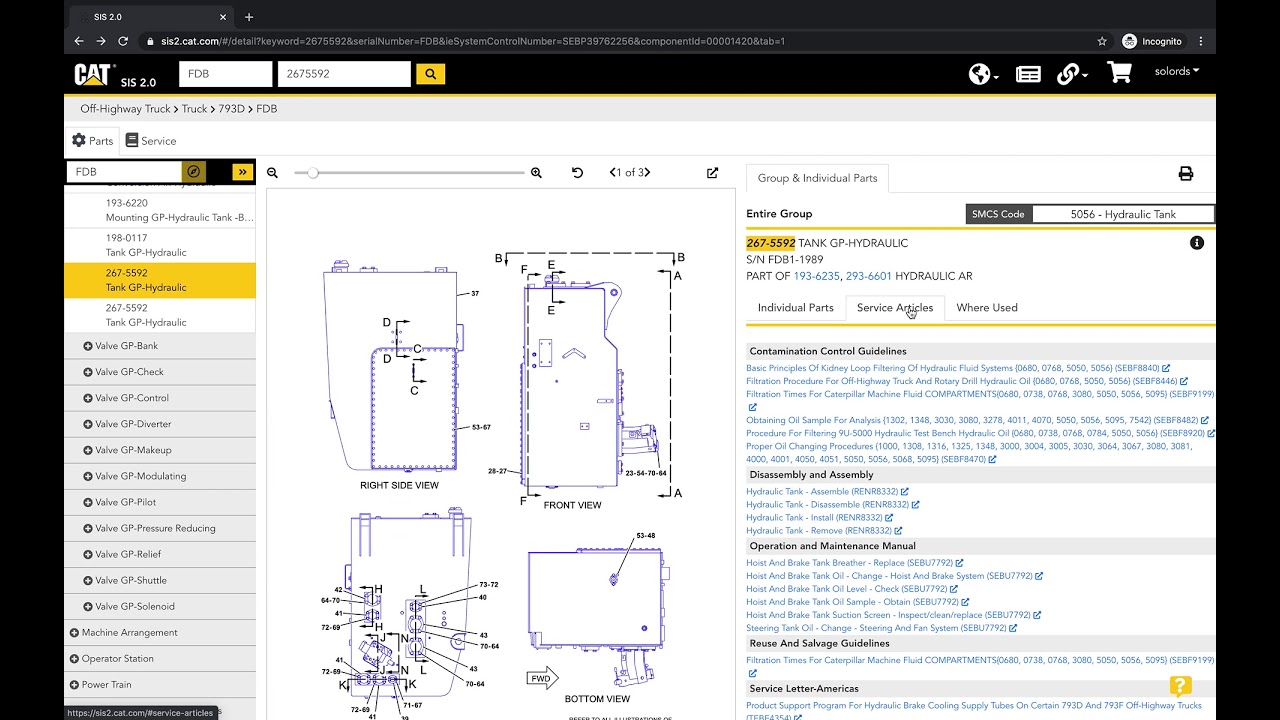Expand Valve GP-Relief group
Screen dimensions: 1280x720
[88, 554]
